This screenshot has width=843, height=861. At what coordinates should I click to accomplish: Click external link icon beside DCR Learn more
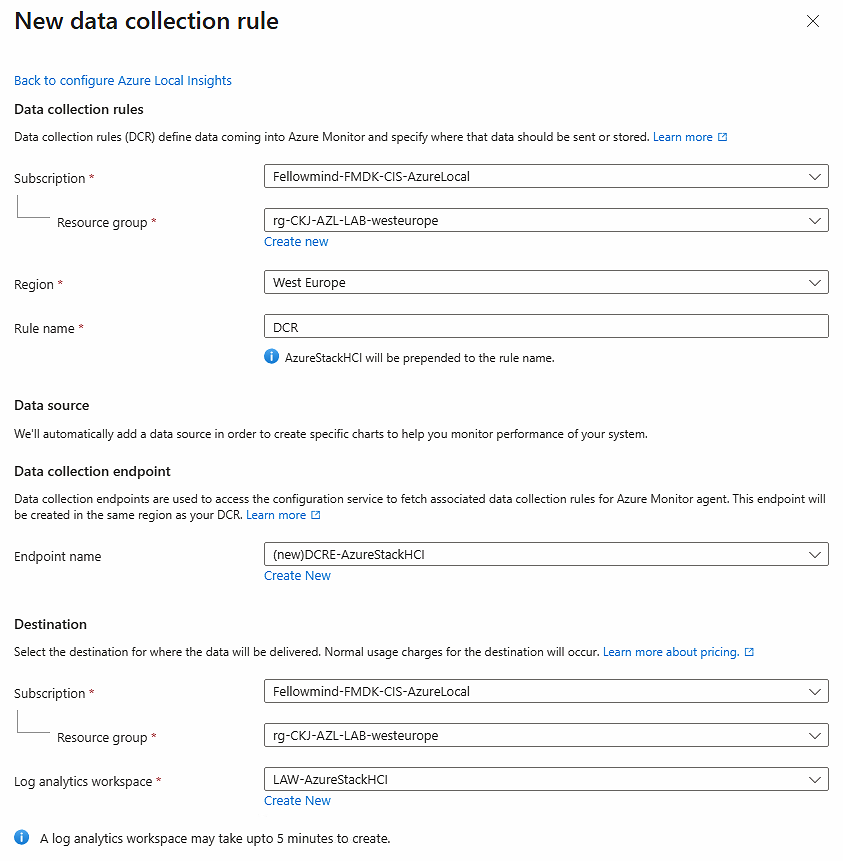click(723, 137)
